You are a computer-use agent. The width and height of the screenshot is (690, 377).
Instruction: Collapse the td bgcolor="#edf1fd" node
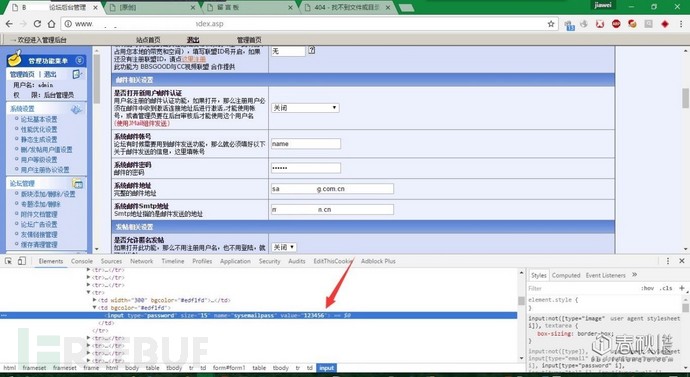[95, 307]
